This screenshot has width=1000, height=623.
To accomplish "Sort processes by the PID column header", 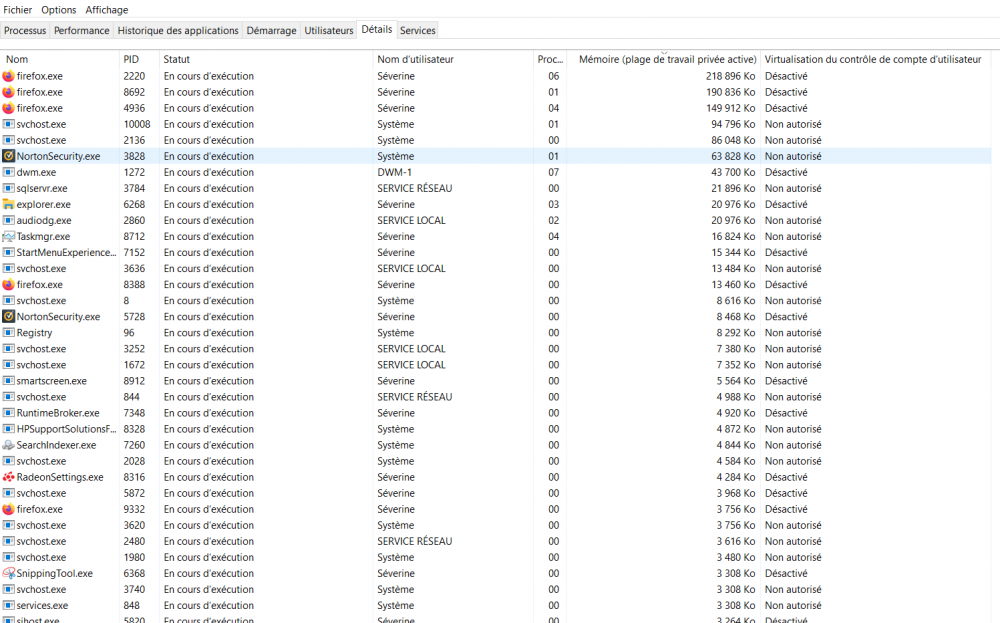I will tap(132, 60).
